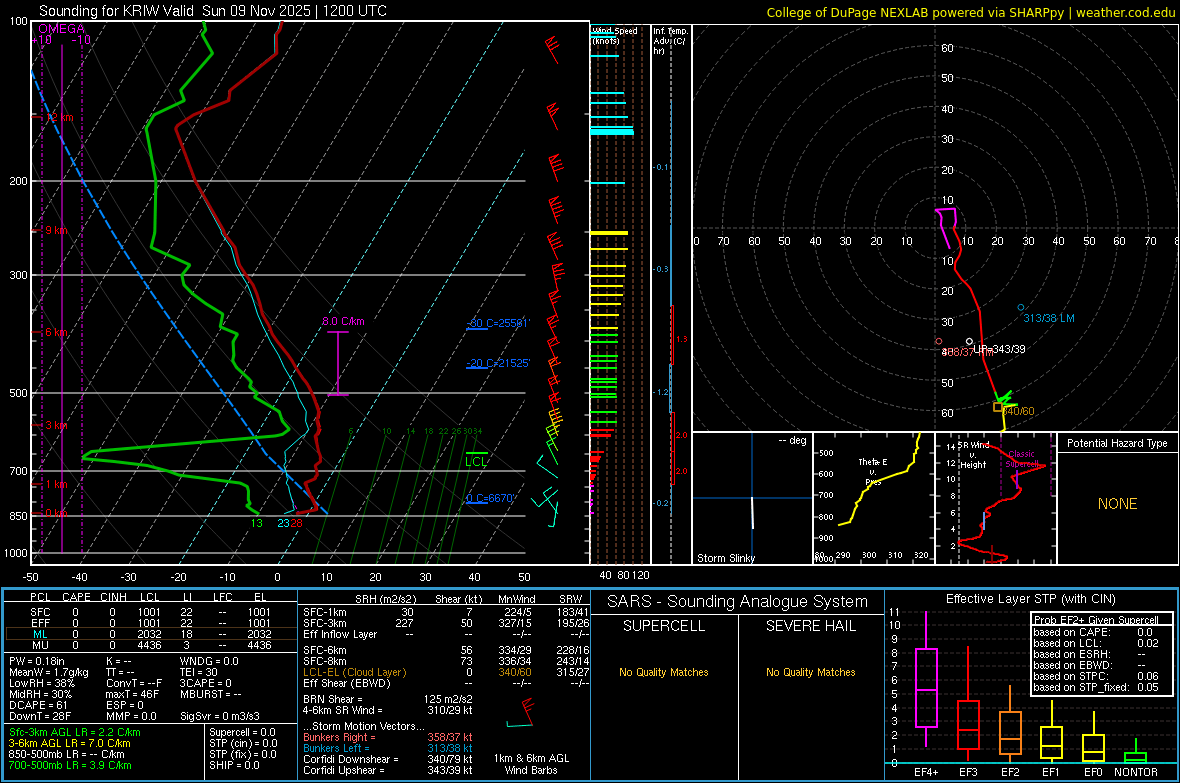1180x783 pixels.
Task: Select the highlighted 'ML' parcel row
Action: 151,634
